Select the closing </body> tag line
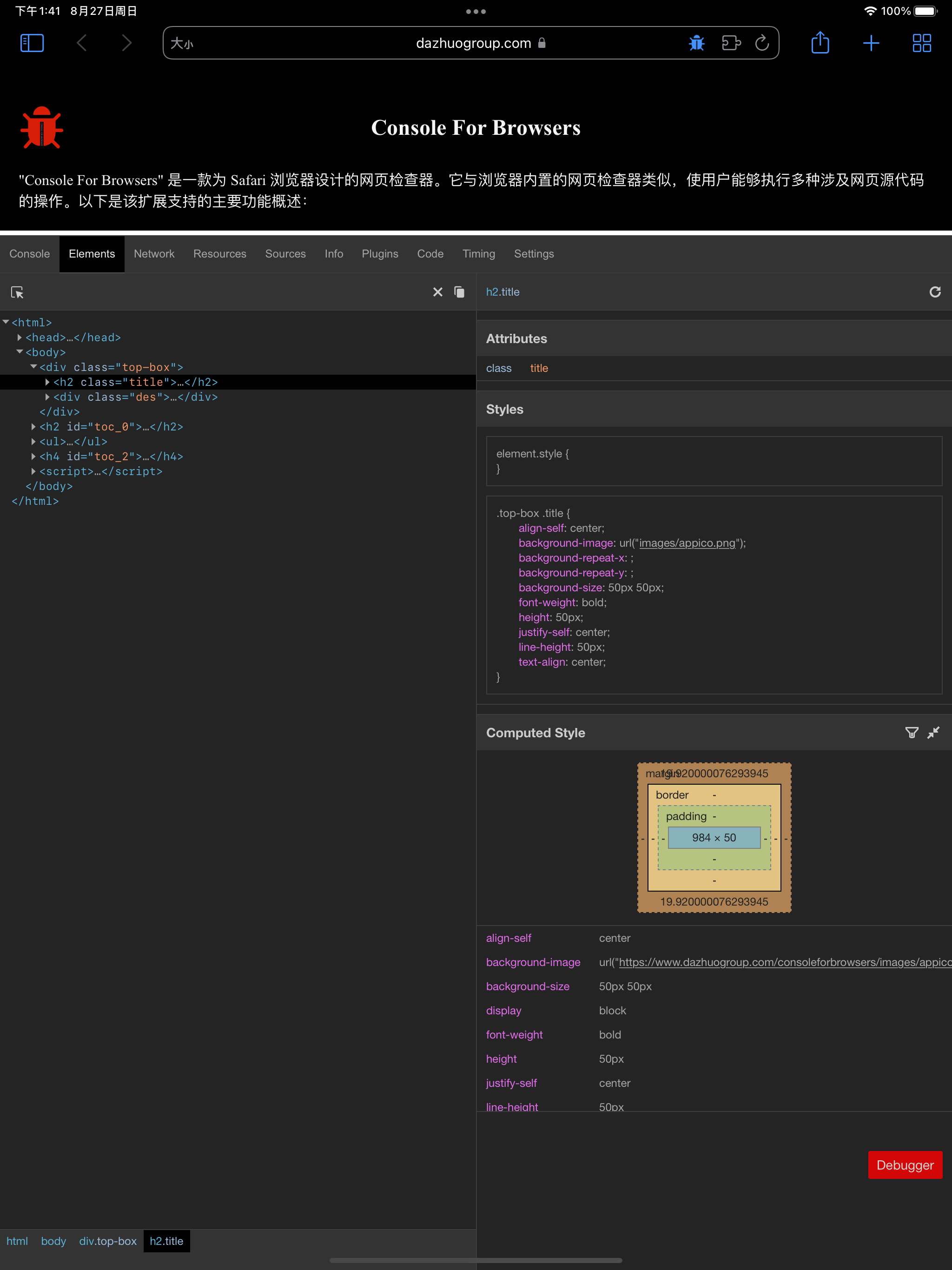The width and height of the screenshot is (952, 1270). tap(49, 486)
